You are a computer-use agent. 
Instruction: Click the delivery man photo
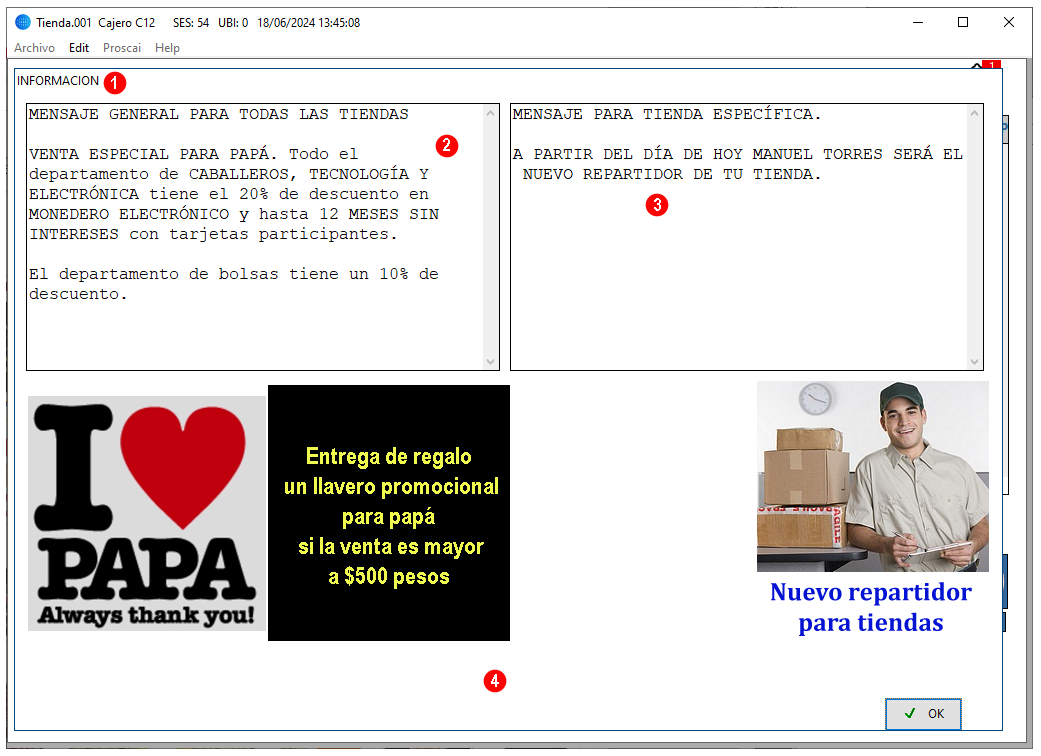coord(872,476)
